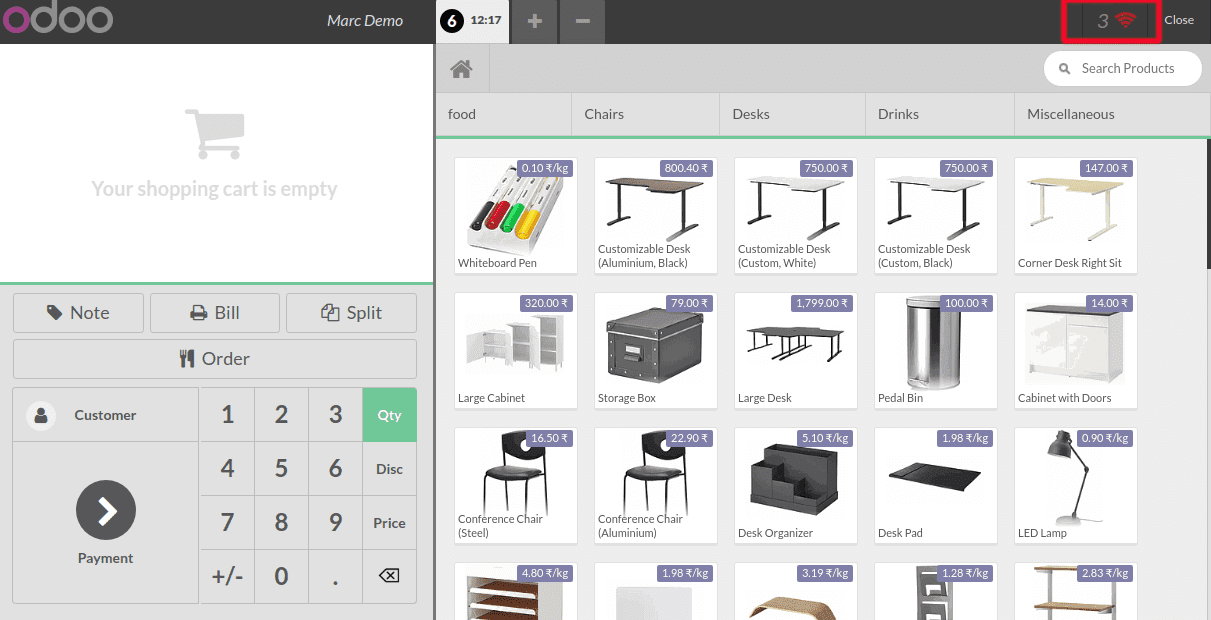Add Whiteboard Pen to the cart

[516, 215]
